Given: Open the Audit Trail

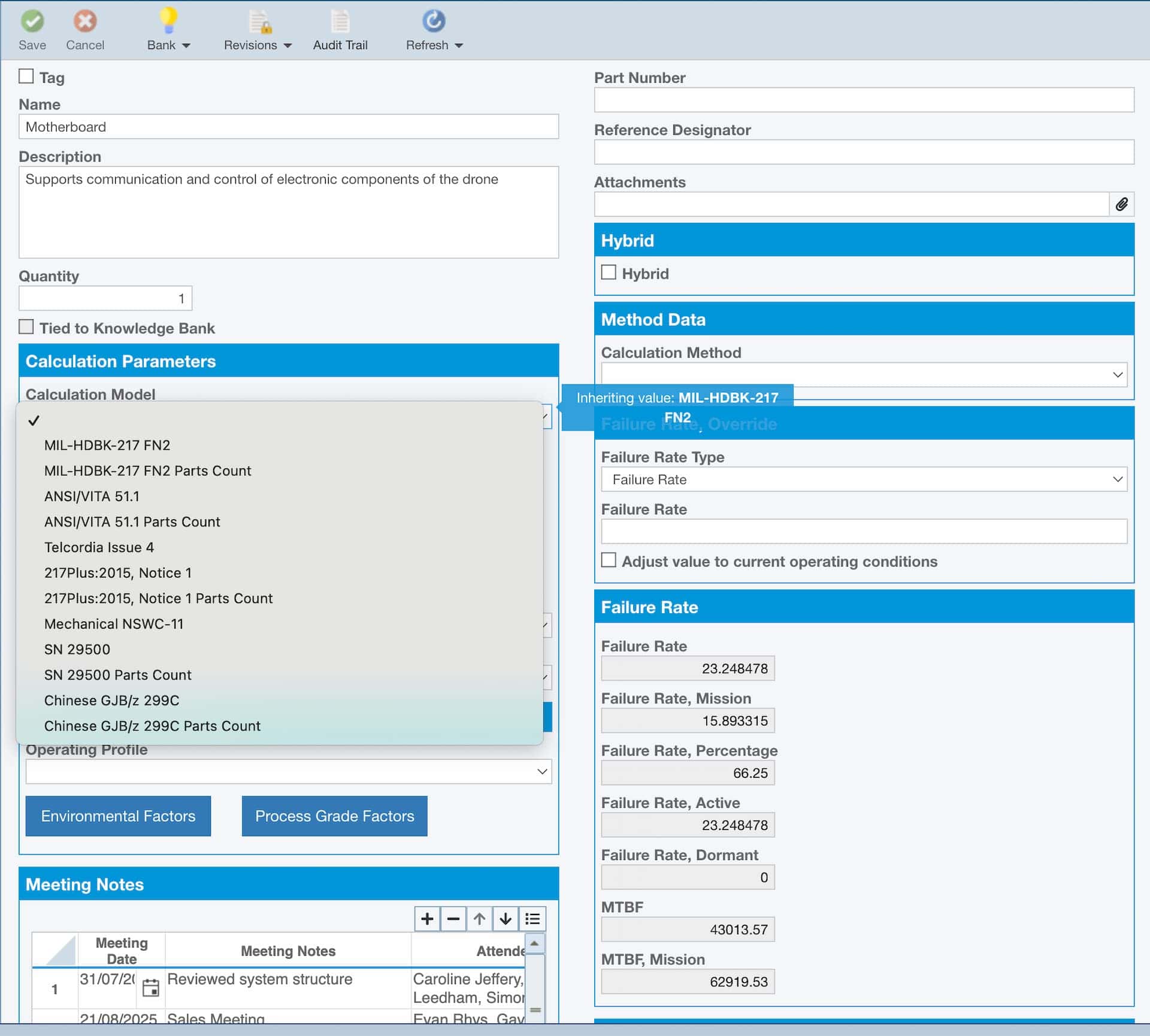Looking at the screenshot, I should [340, 29].
